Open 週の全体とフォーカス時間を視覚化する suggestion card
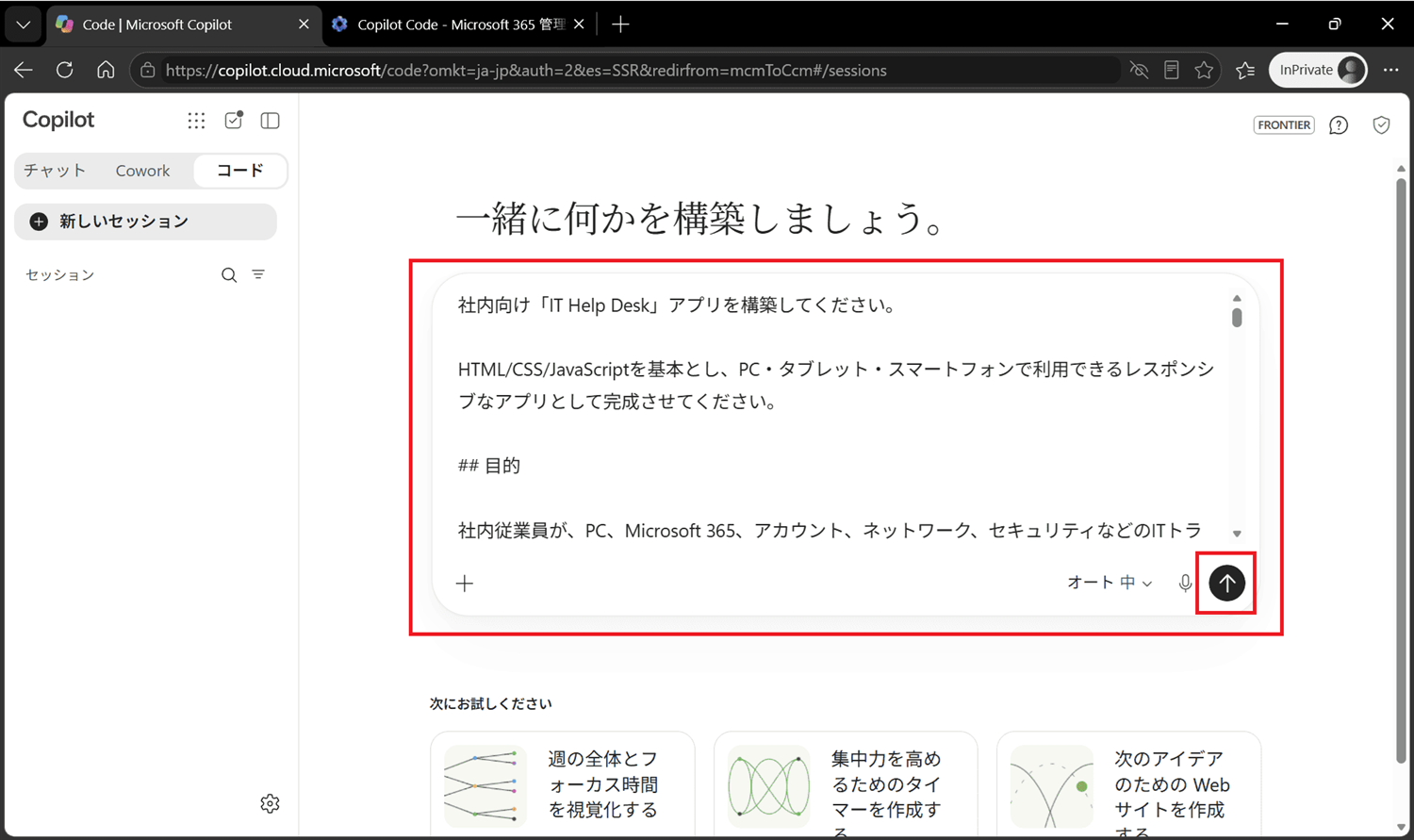The width and height of the screenshot is (1414, 840). point(563,784)
